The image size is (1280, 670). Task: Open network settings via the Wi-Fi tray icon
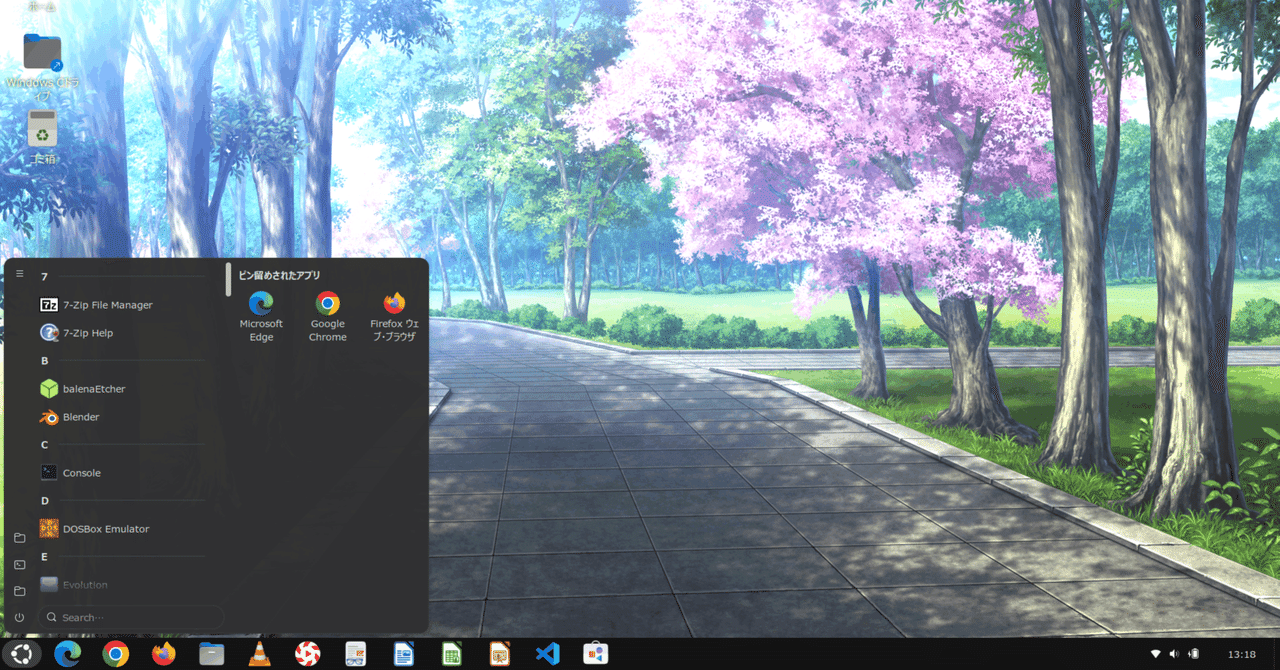[1156, 653]
